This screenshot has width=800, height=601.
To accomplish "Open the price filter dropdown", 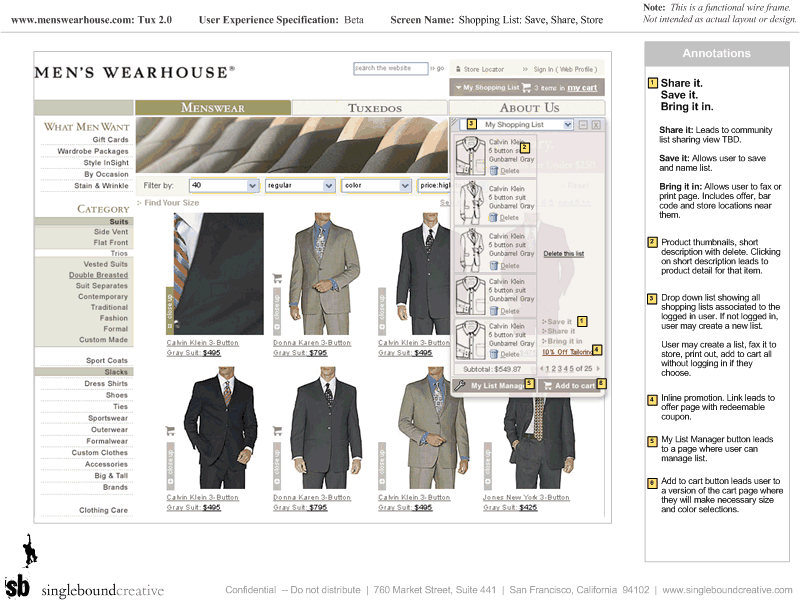I will click(x=434, y=185).
